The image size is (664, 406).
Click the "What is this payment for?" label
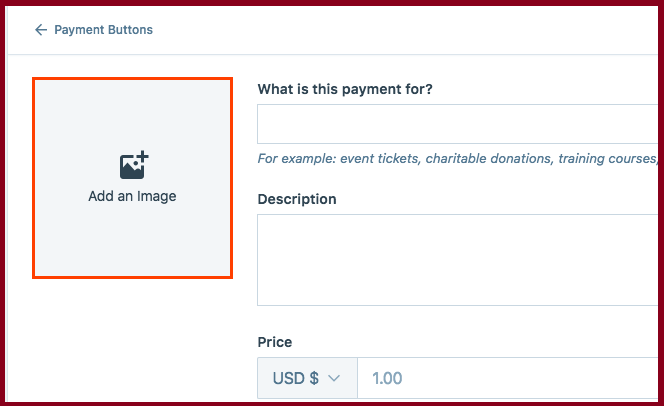point(345,89)
